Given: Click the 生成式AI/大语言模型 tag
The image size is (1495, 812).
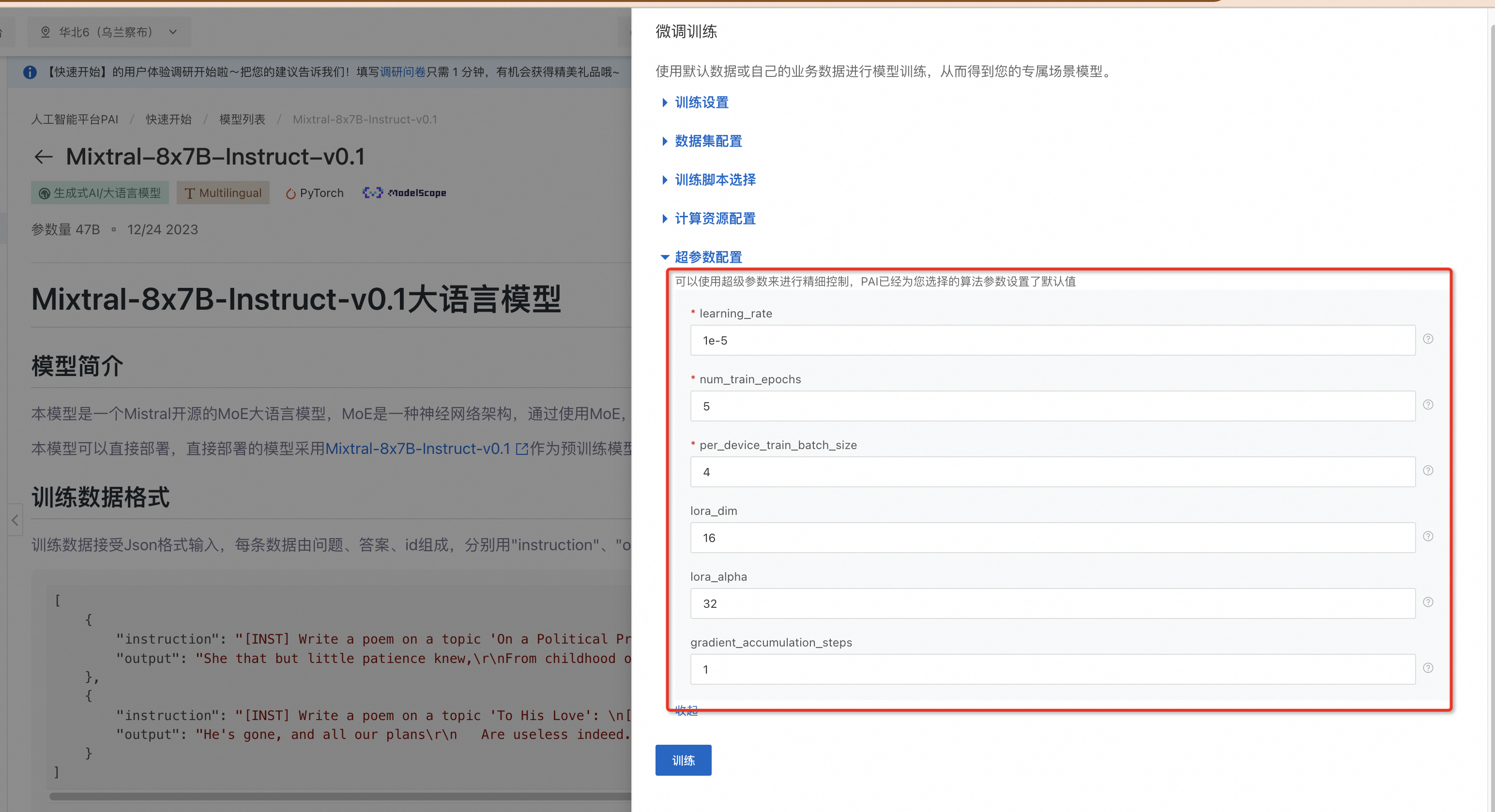Looking at the screenshot, I should (100, 193).
